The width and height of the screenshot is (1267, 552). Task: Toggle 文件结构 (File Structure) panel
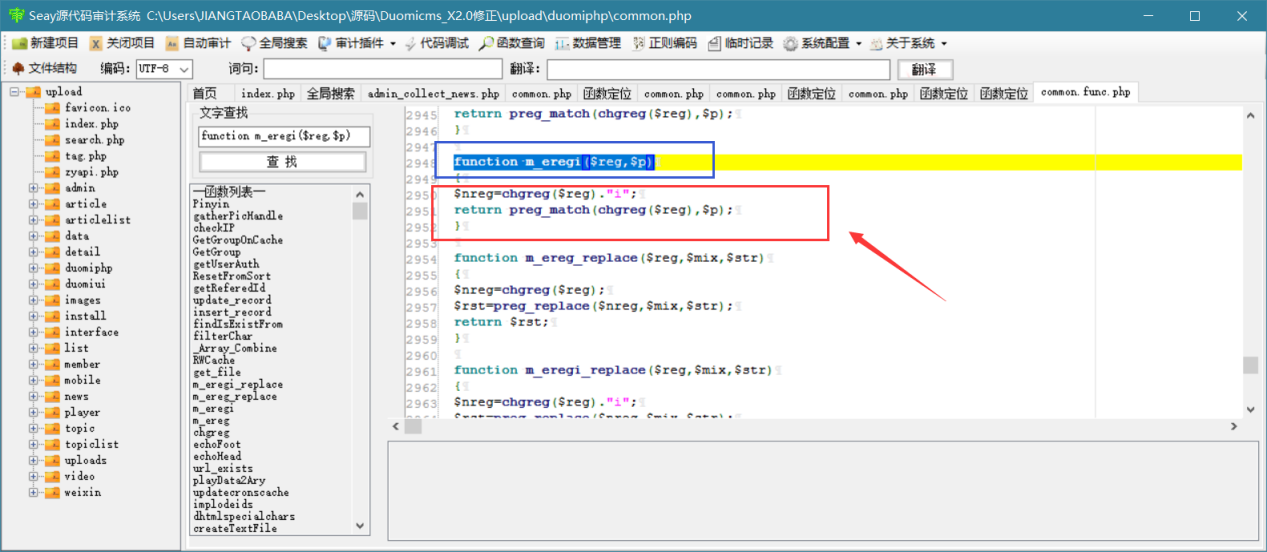click(44, 69)
